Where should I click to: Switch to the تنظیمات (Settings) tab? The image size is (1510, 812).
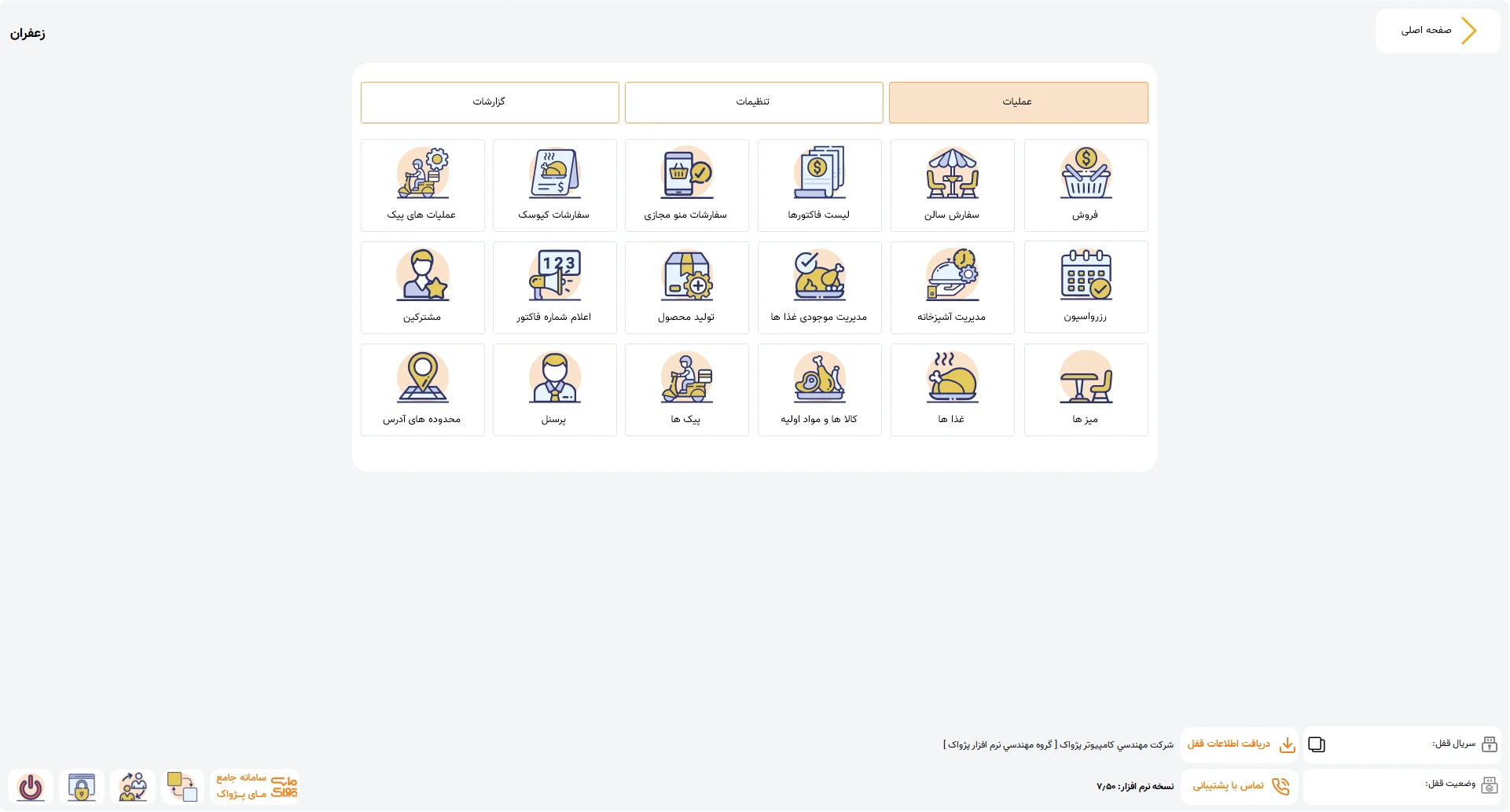coord(754,102)
